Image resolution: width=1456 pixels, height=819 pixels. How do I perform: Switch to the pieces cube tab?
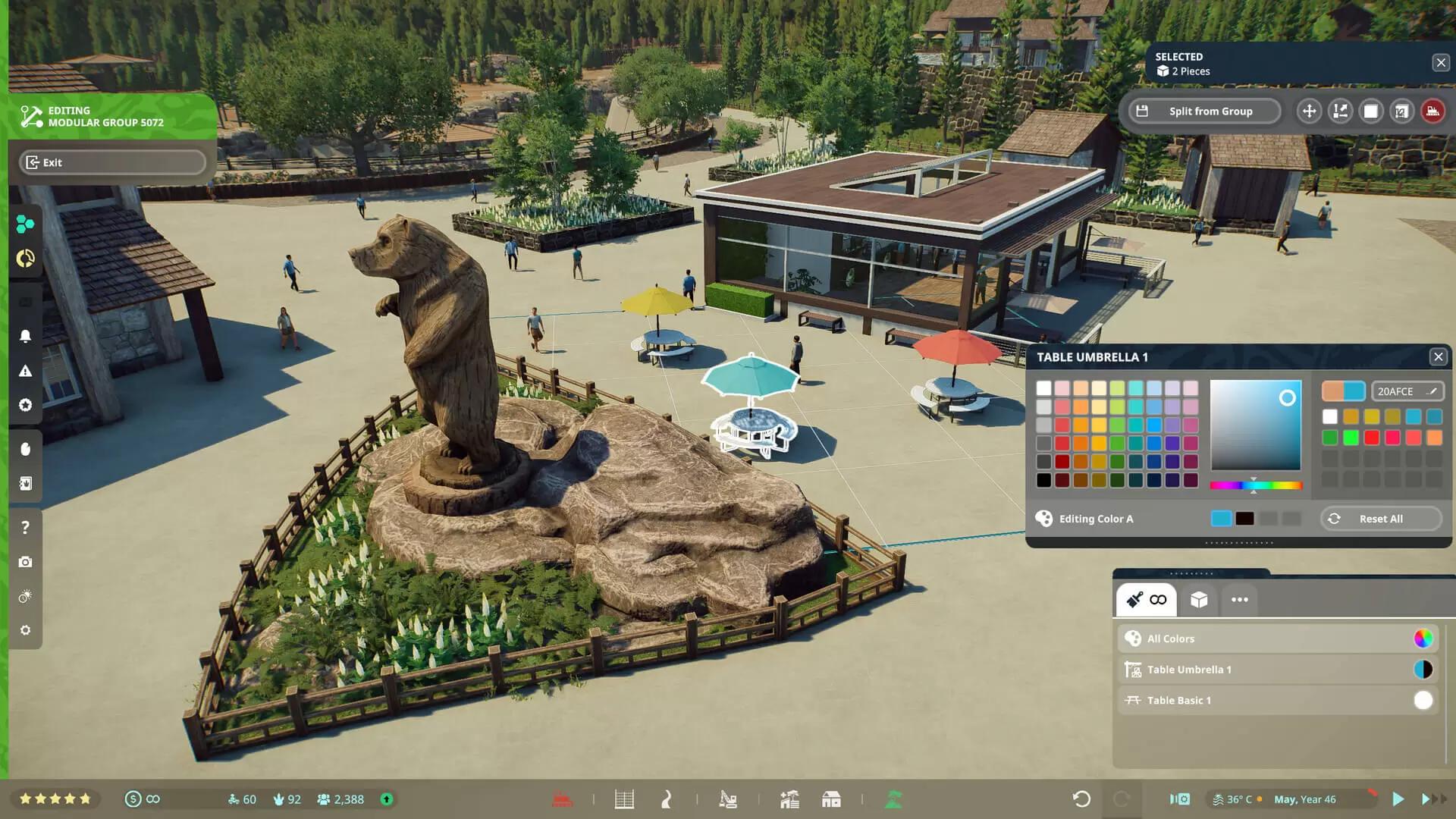click(x=1199, y=600)
